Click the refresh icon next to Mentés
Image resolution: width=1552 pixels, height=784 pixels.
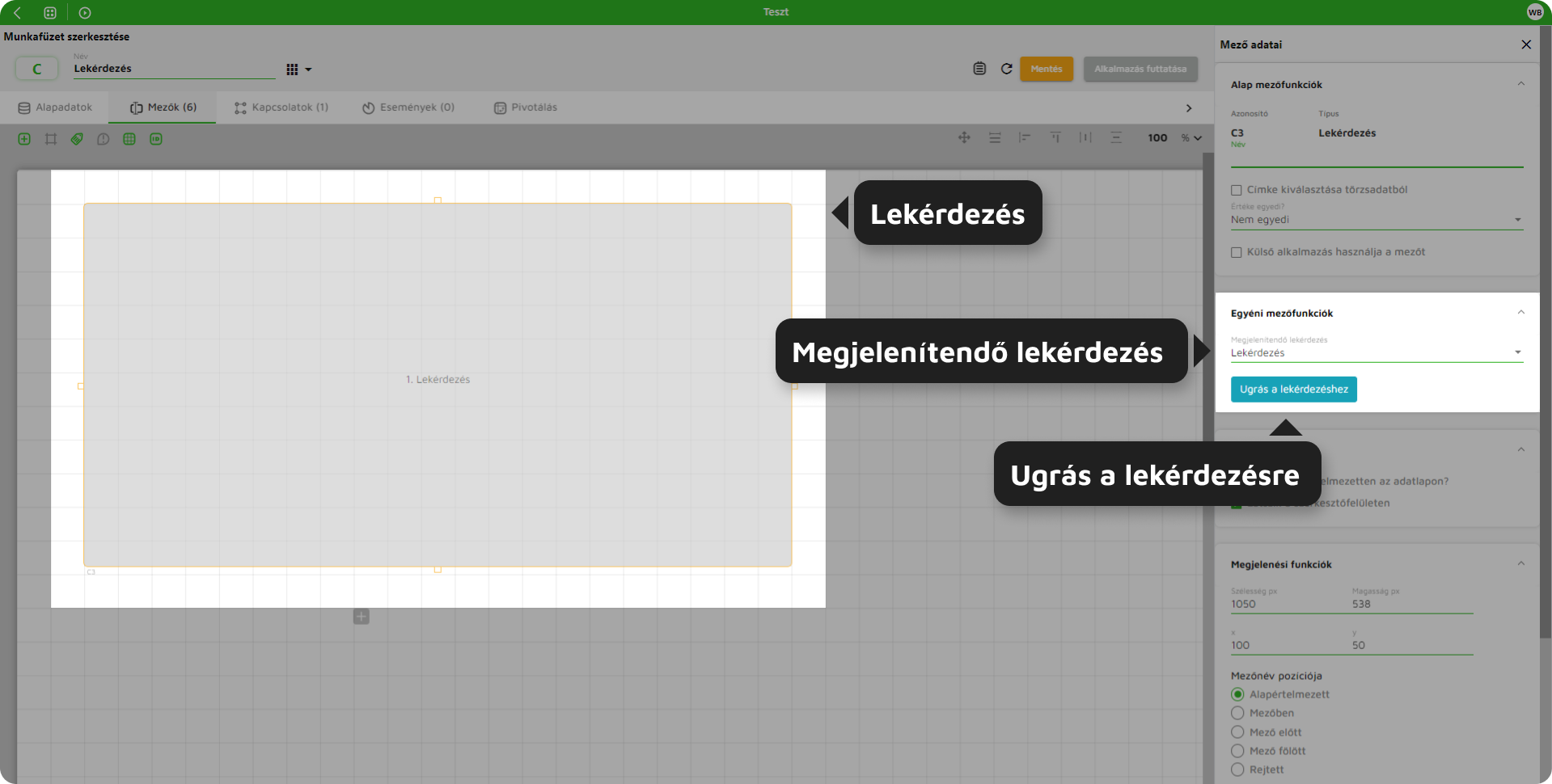[1007, 69]
